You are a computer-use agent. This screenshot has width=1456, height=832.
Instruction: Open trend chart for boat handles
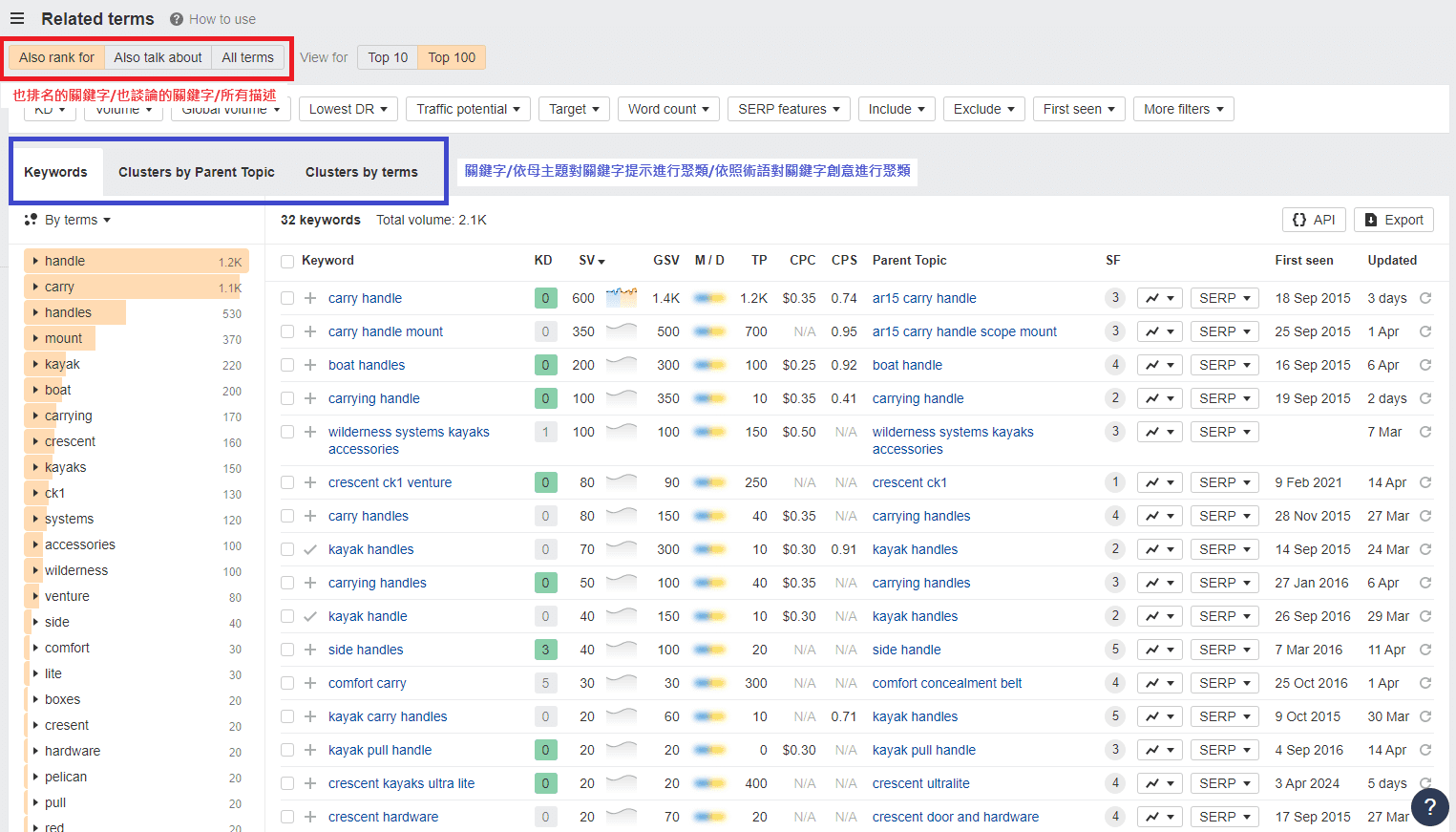point(1160,365)
